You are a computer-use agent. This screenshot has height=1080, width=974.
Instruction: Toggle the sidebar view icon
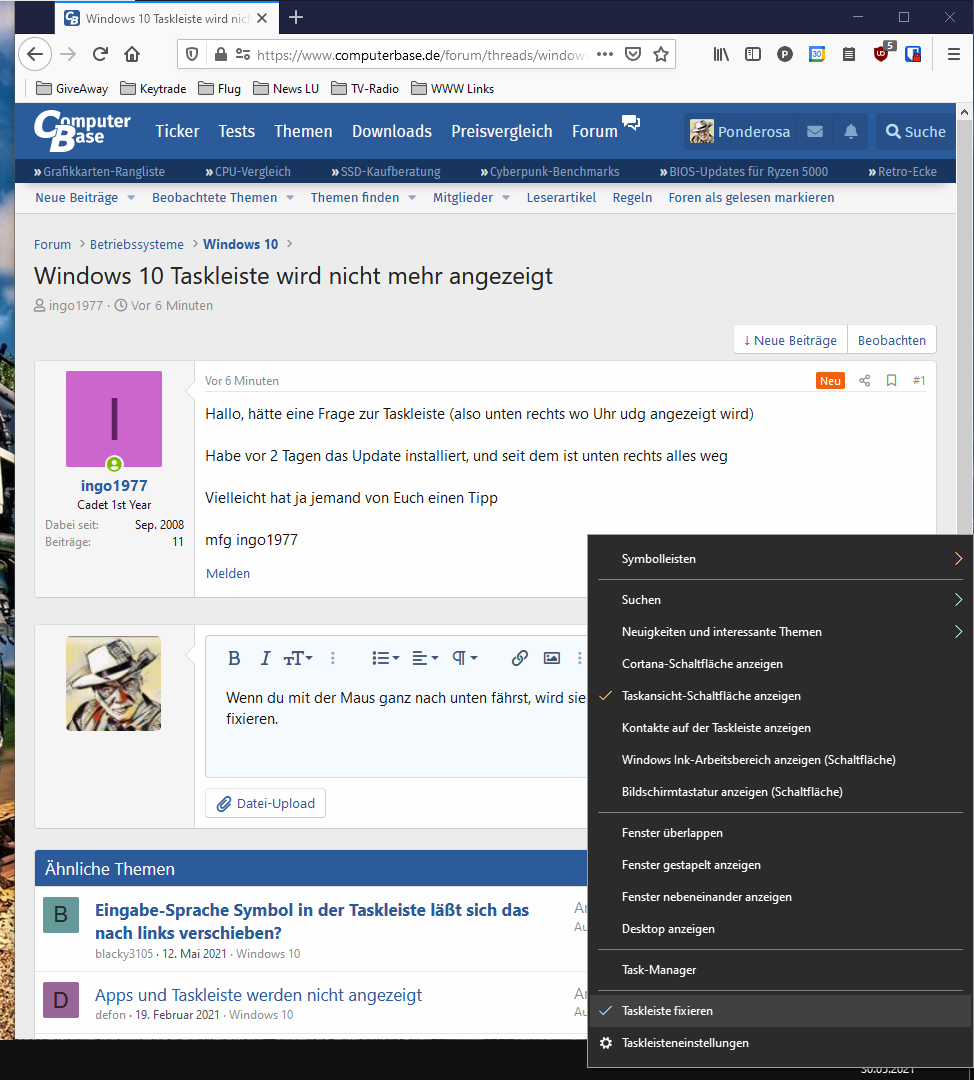753,54
